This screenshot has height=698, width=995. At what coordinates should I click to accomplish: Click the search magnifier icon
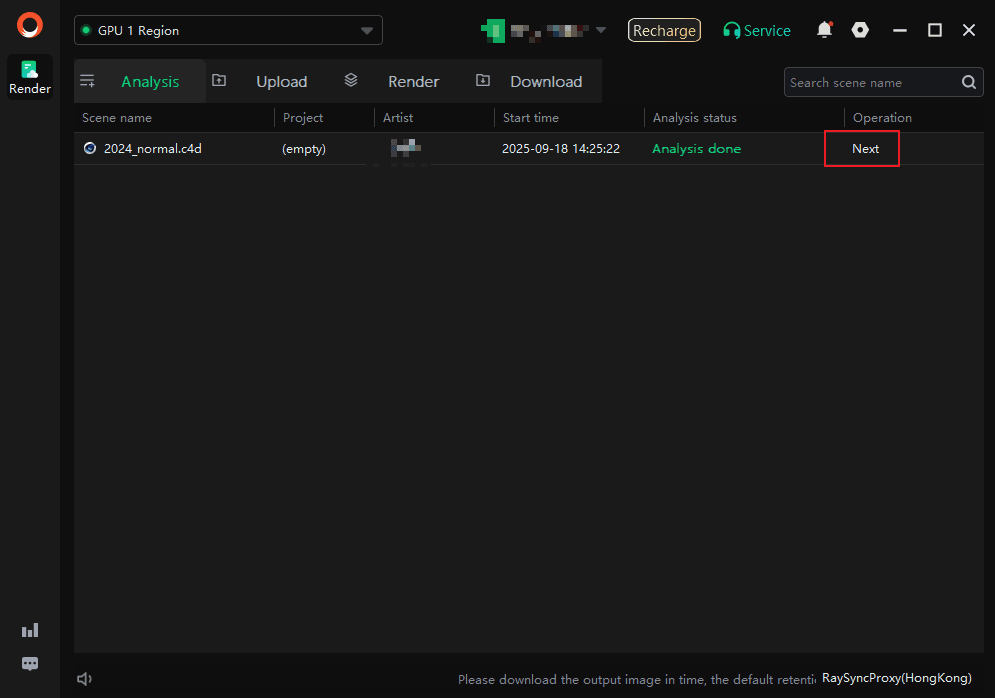(969, 83)
